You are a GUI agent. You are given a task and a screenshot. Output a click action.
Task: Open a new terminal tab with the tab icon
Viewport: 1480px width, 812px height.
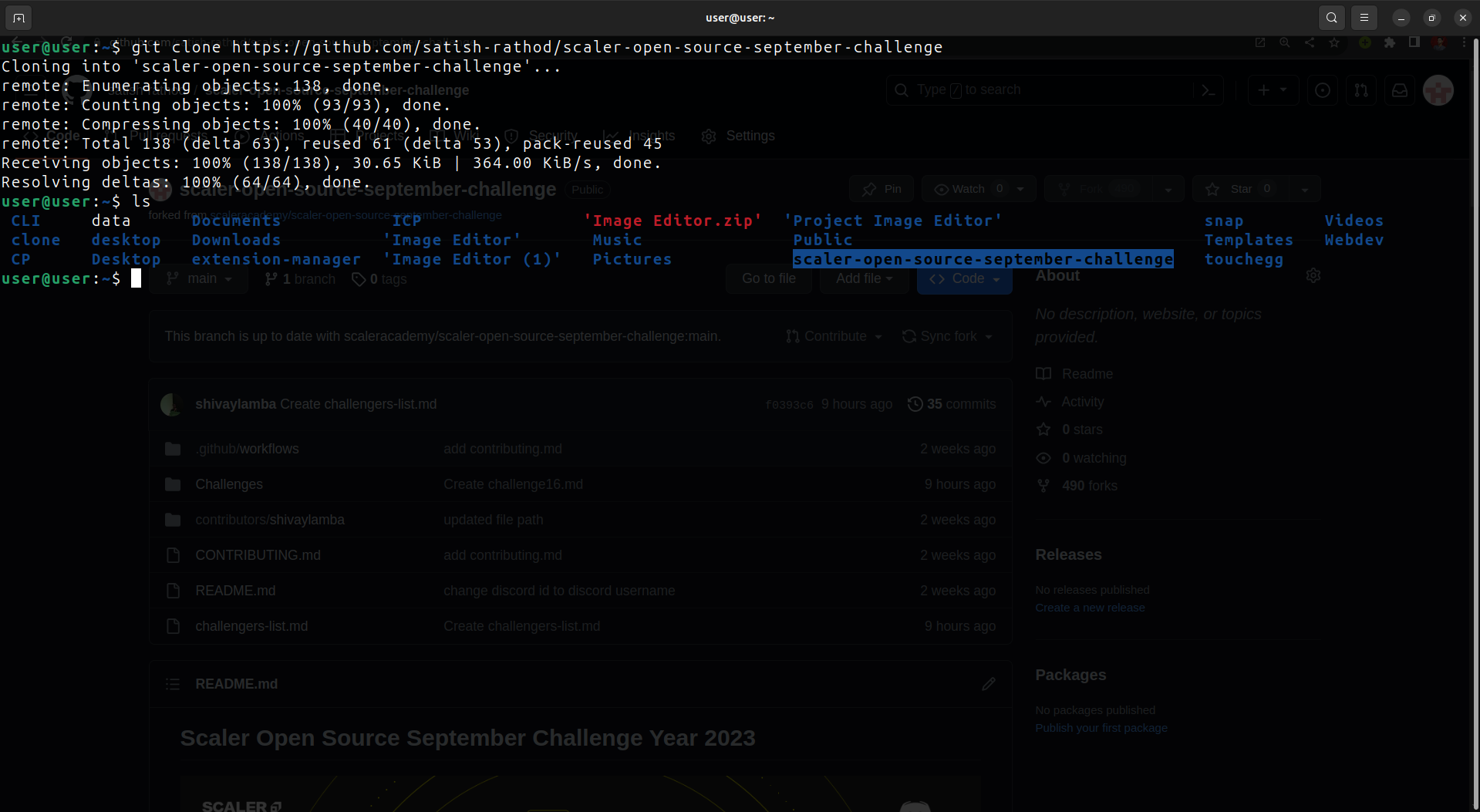tap(18, 17)
